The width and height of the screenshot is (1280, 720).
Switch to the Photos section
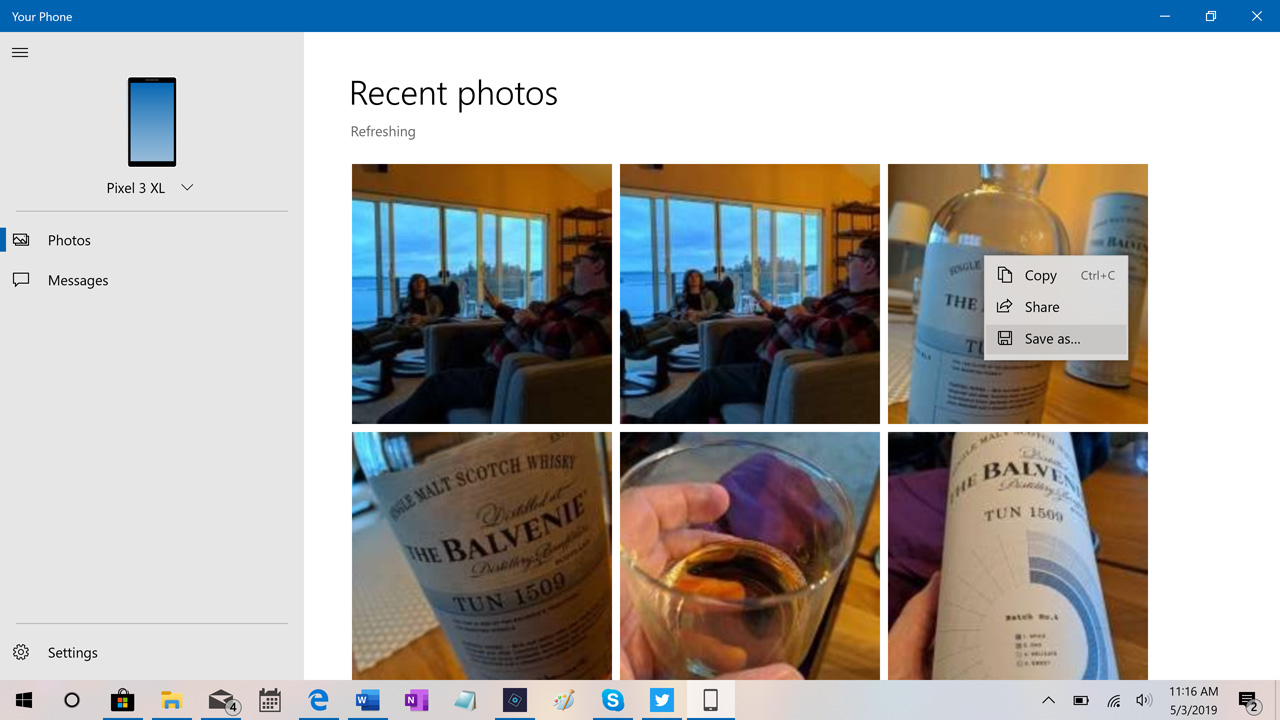pyautogui.click(x=152, y=240)
